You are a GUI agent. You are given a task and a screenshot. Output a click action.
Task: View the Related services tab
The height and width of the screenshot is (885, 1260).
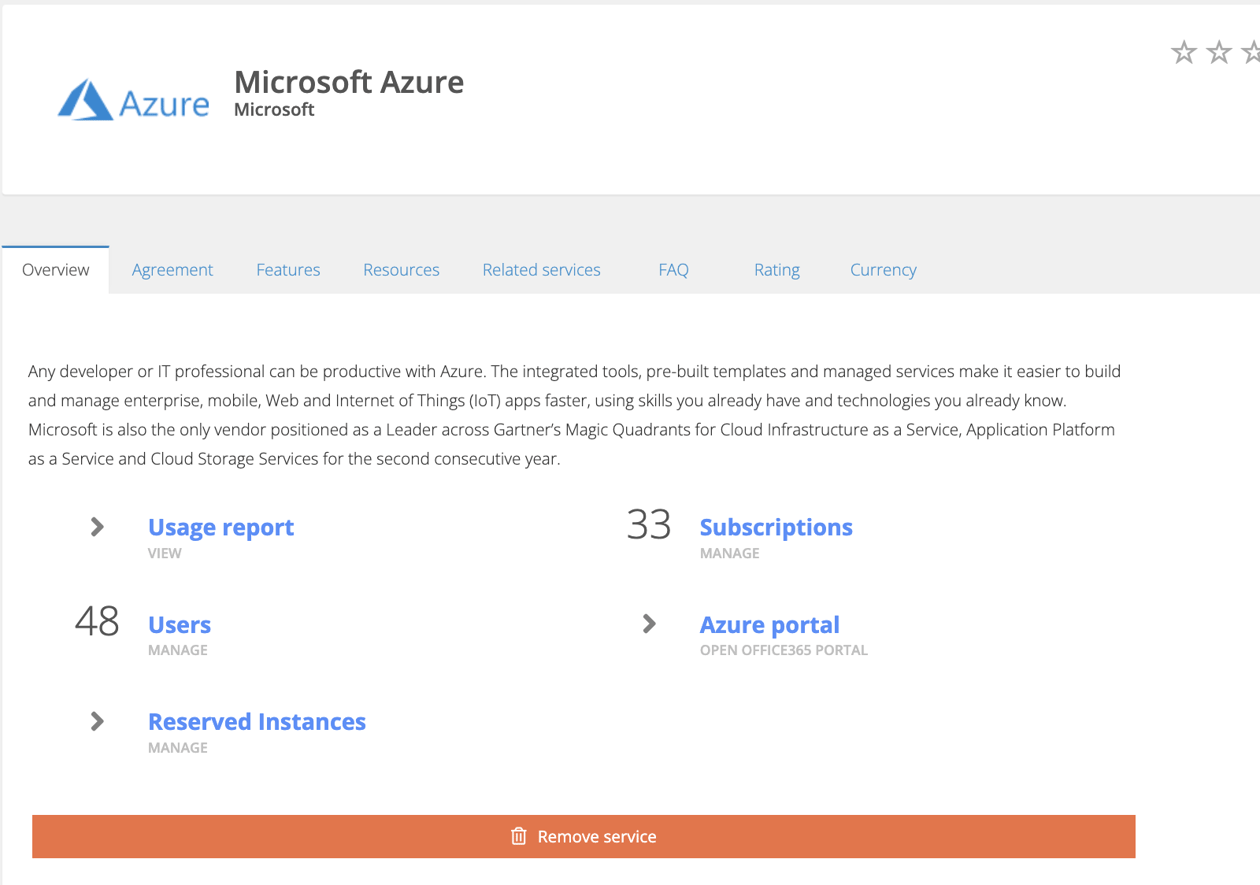[x=541, y=269]
